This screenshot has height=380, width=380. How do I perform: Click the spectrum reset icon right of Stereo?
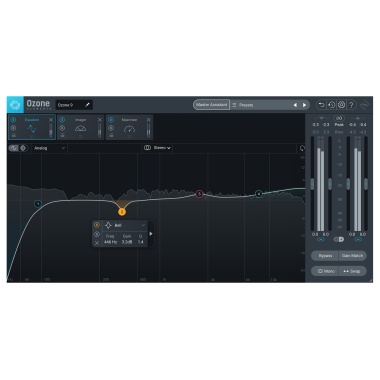coord(302,148)
